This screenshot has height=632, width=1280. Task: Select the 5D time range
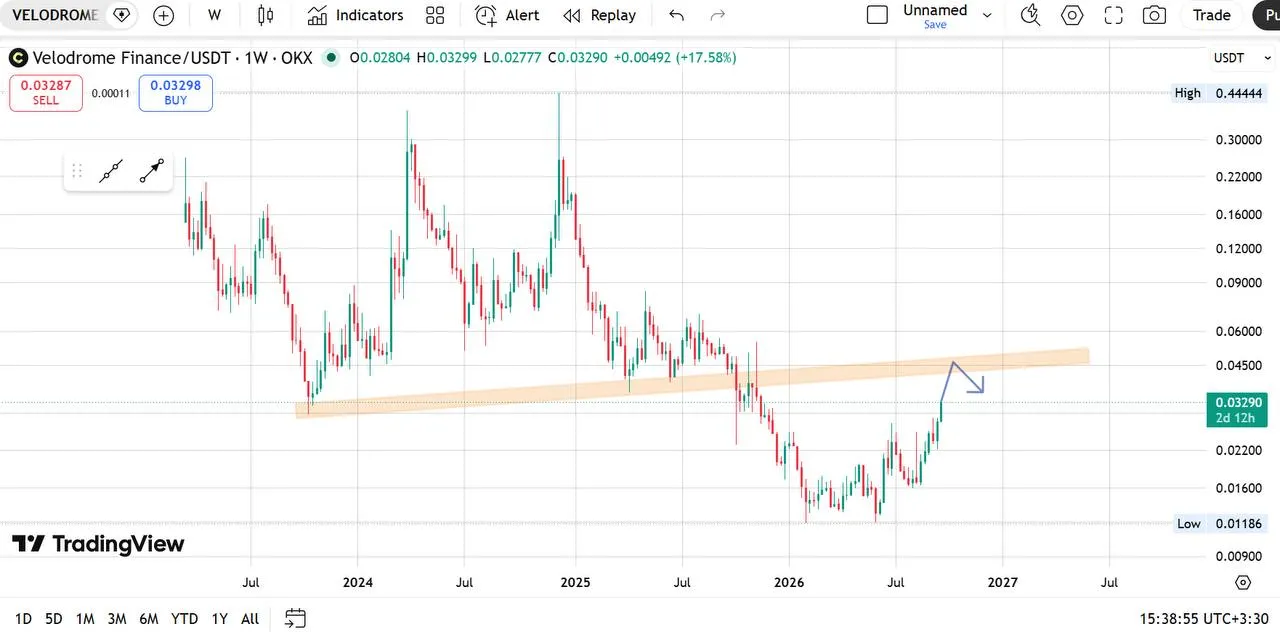pyautogui.click(x=54, y=619)
